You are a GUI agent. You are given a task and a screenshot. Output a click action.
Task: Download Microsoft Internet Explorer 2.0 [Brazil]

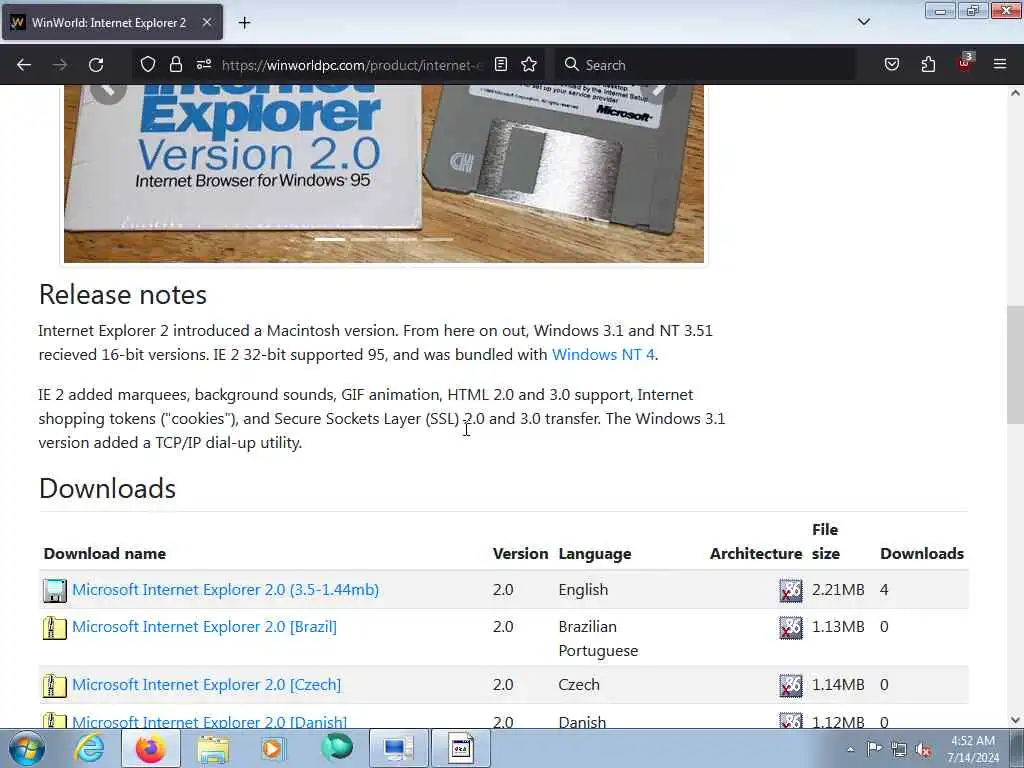204,627
